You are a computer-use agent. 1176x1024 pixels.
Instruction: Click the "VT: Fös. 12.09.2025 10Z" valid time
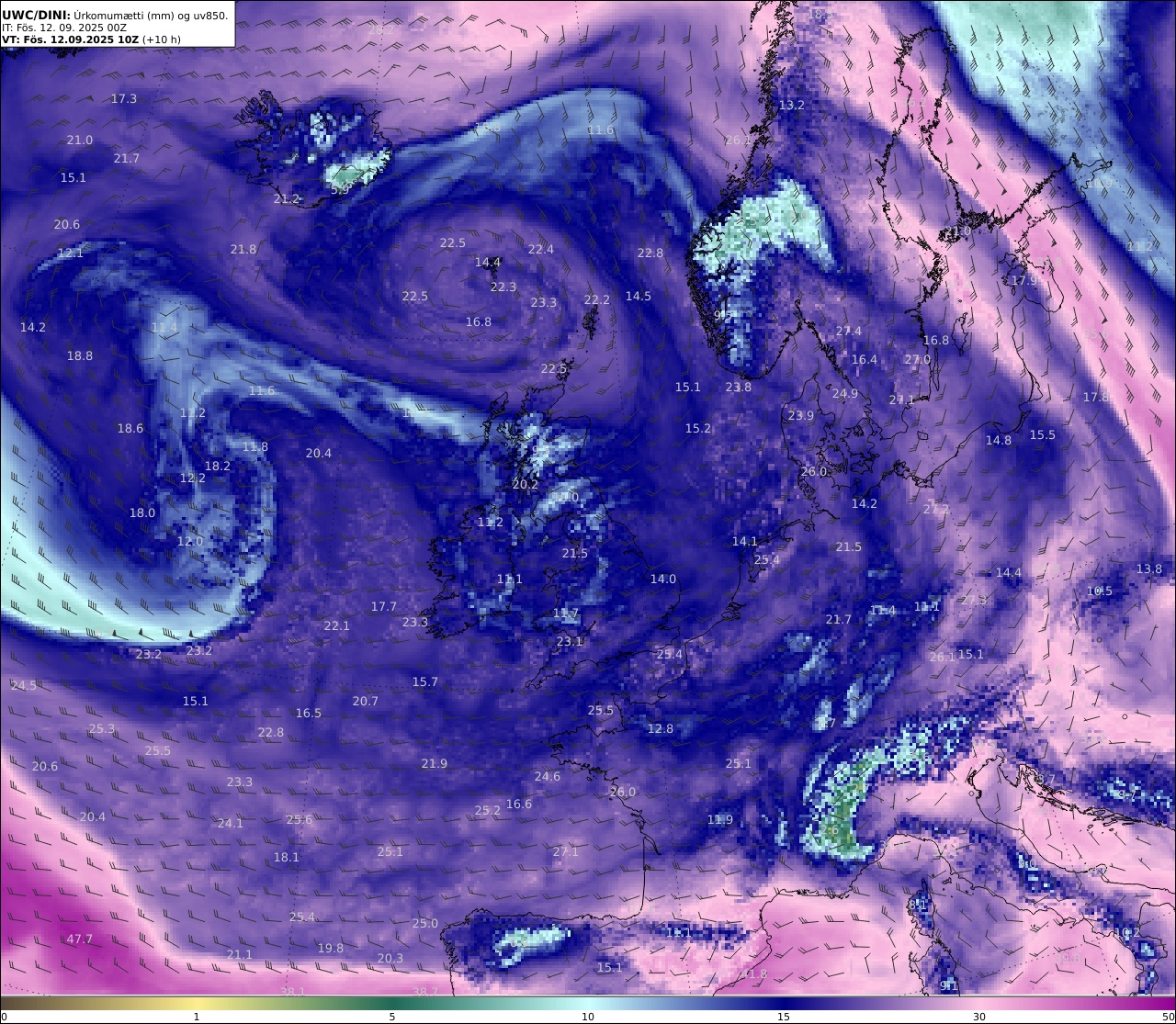click(70, 39)
